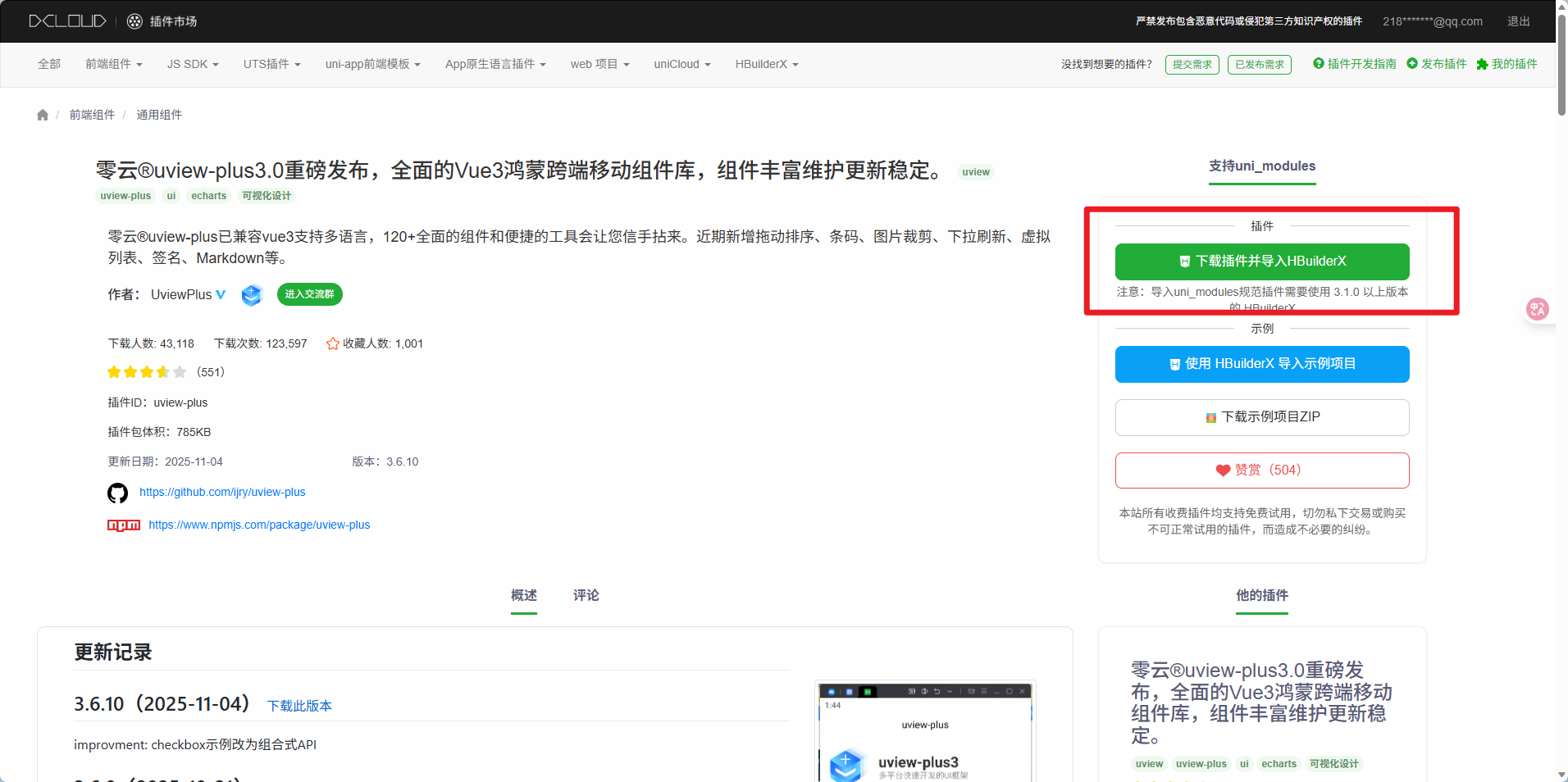Click the publish plugin link

tap(1437, 64)
